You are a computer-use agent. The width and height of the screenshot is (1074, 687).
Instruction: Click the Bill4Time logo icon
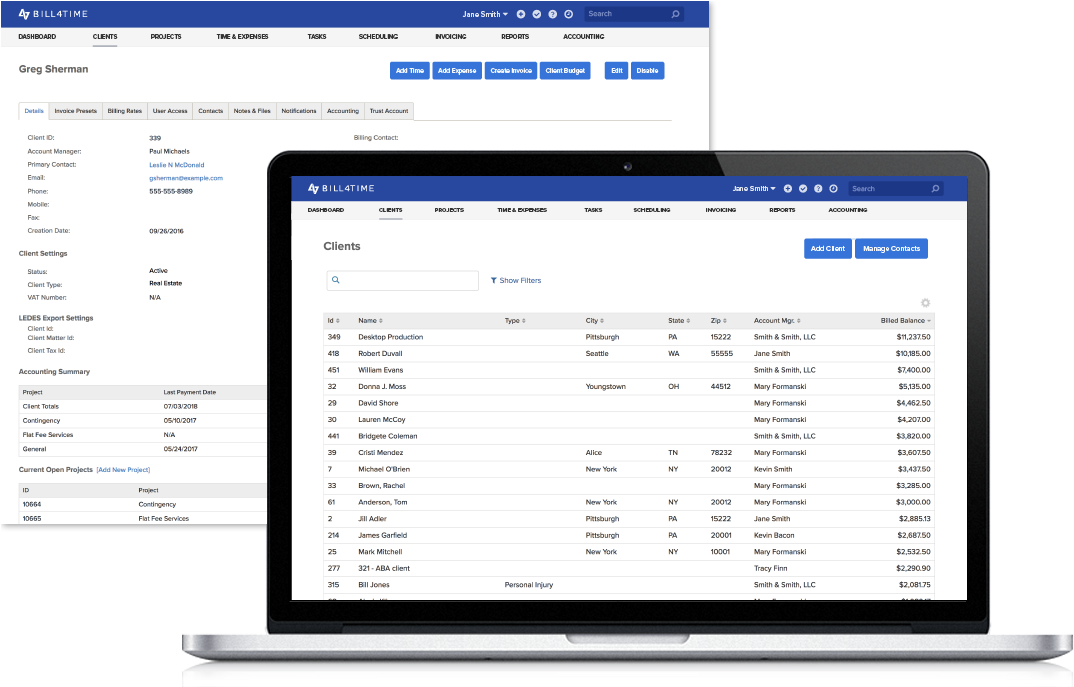tap(313, 188)
